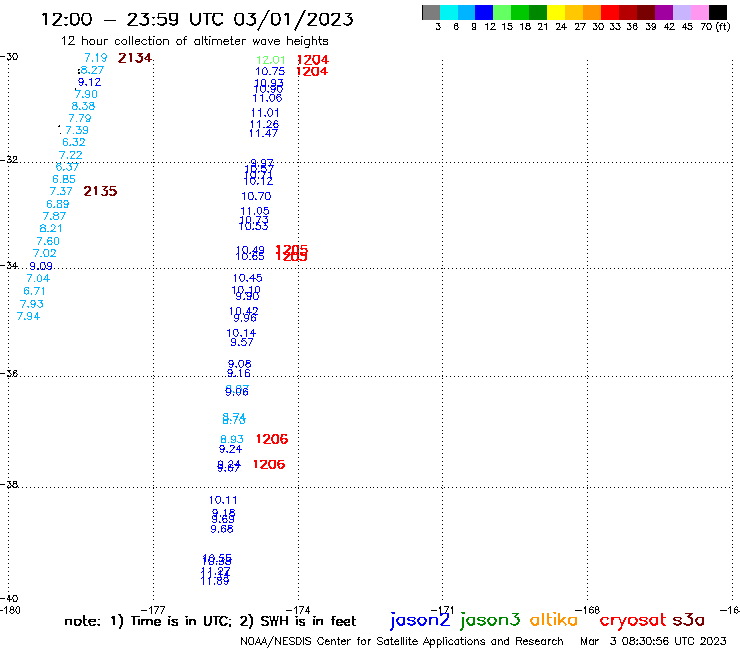740x650 pixels.
Task: Click the NOAA/NESDIS Center credit line
Action: coord(402,642)
